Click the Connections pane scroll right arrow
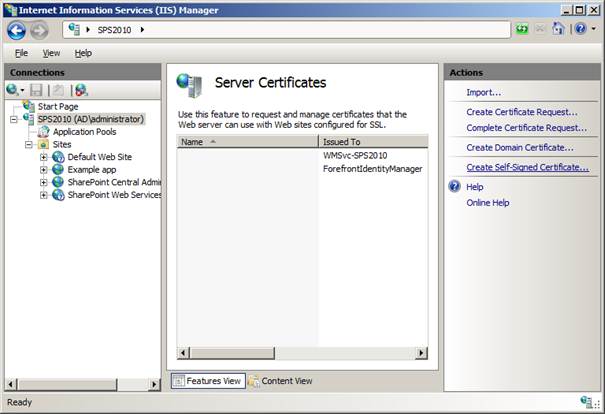The width and height of the screenshot is (605, 414). pyautogui.click(x=154, y=384)
